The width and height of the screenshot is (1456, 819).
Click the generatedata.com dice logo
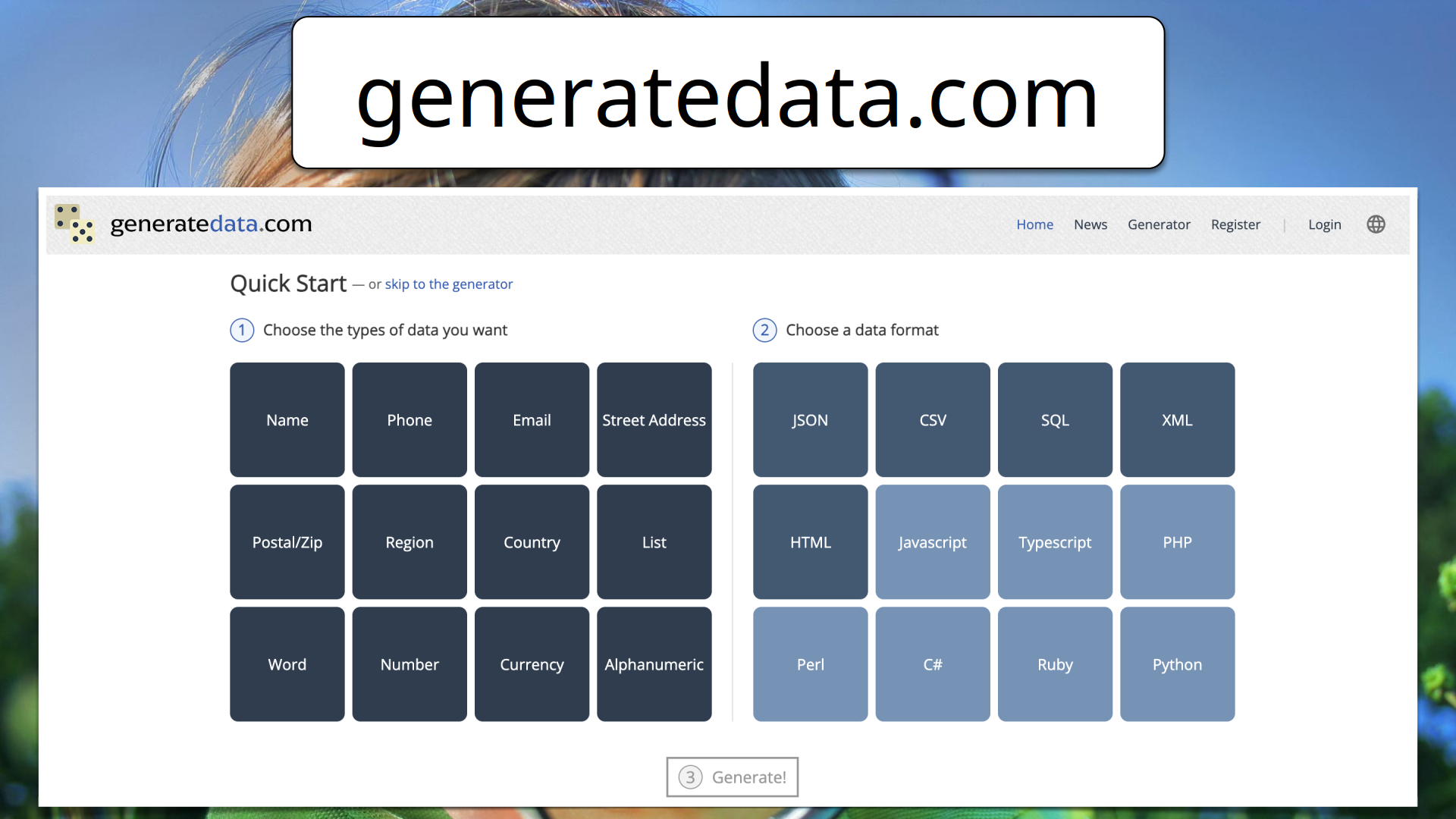coord(74,224)
